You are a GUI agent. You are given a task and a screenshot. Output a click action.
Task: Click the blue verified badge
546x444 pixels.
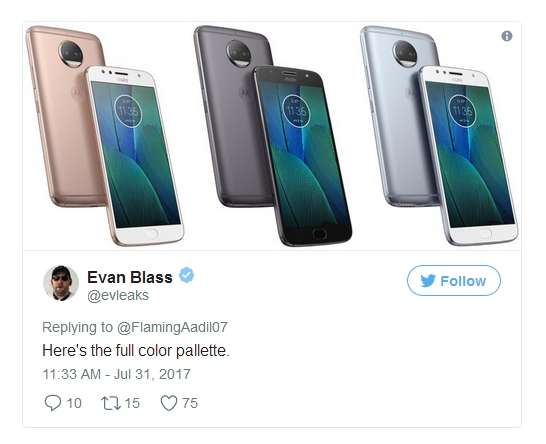[187, 275]
